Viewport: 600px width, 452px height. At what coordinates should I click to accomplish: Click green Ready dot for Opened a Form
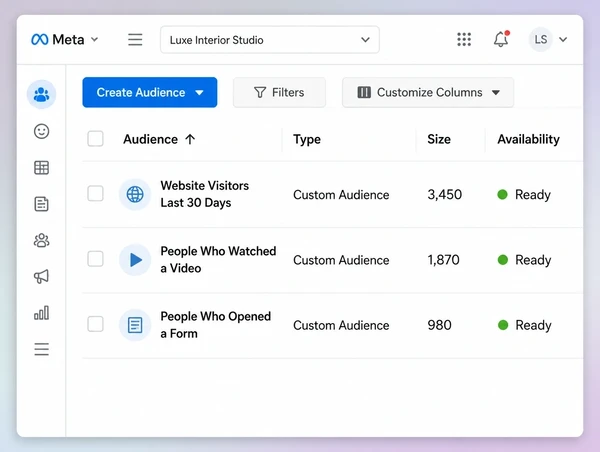(x=503, y=325)
